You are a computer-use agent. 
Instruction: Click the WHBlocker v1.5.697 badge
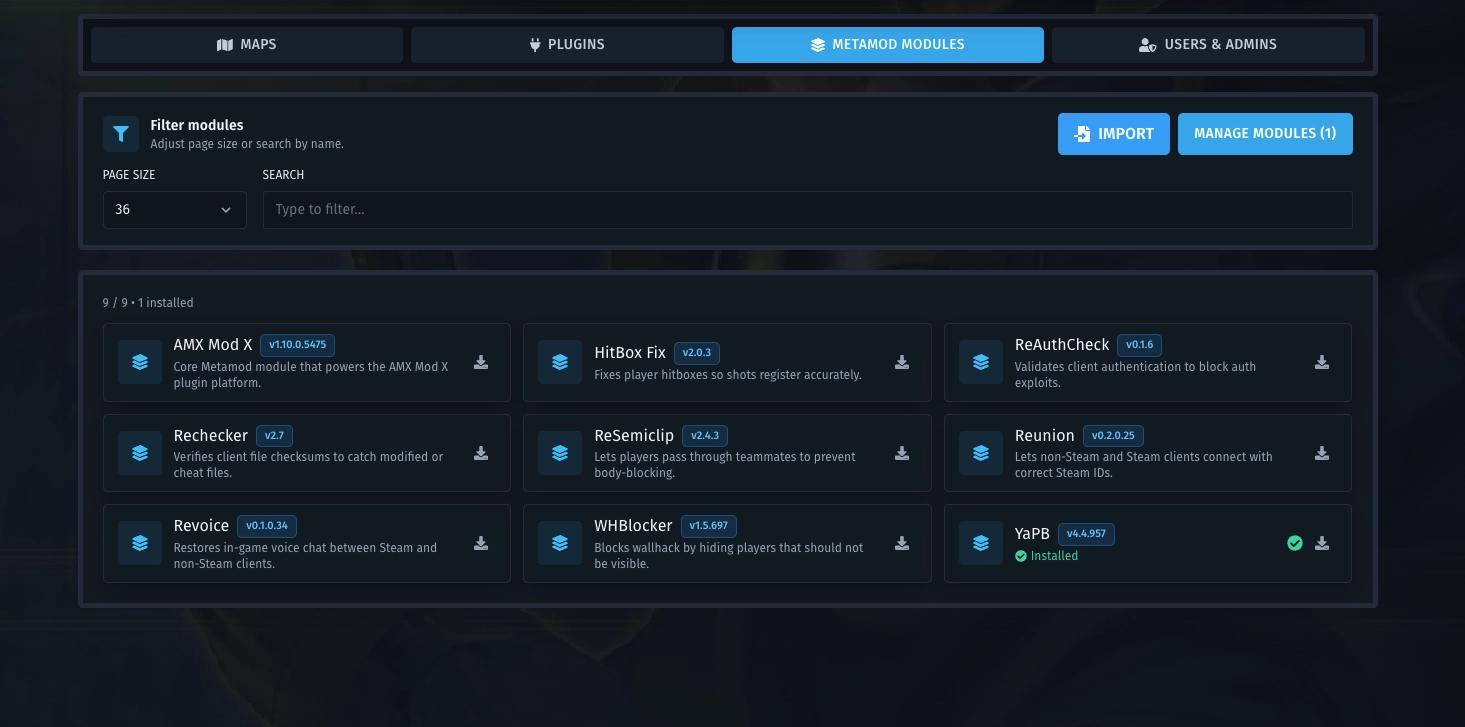708,526
